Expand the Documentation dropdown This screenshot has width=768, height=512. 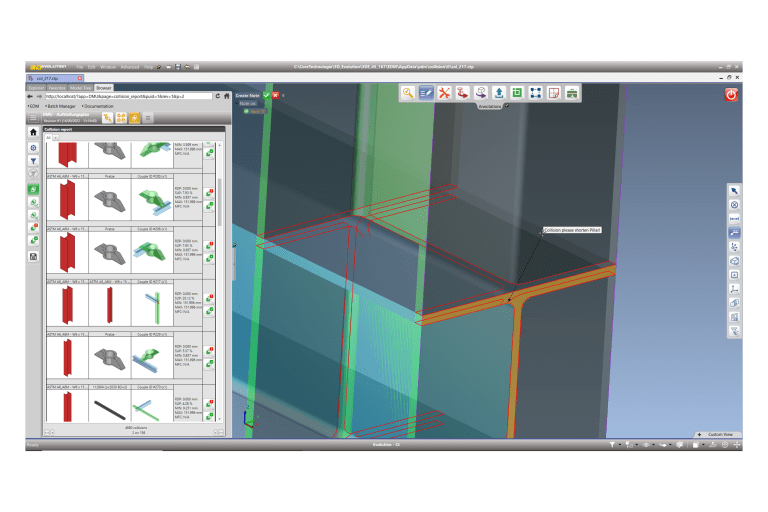point(98,106)
